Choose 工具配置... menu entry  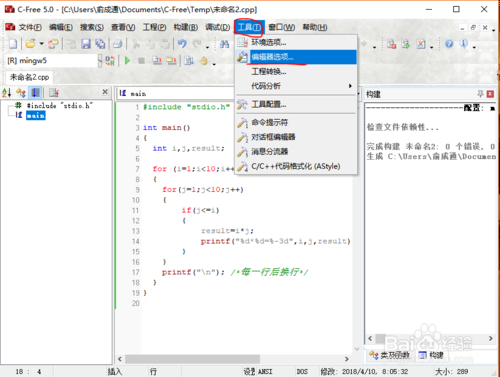(296, 105)
